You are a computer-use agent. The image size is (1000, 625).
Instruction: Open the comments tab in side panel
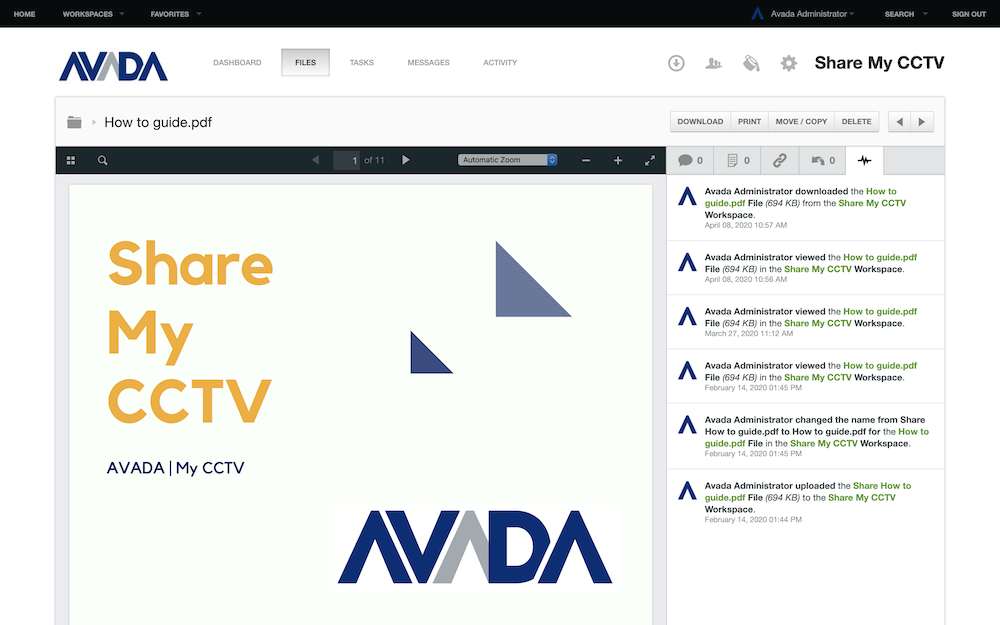(690, 160)
